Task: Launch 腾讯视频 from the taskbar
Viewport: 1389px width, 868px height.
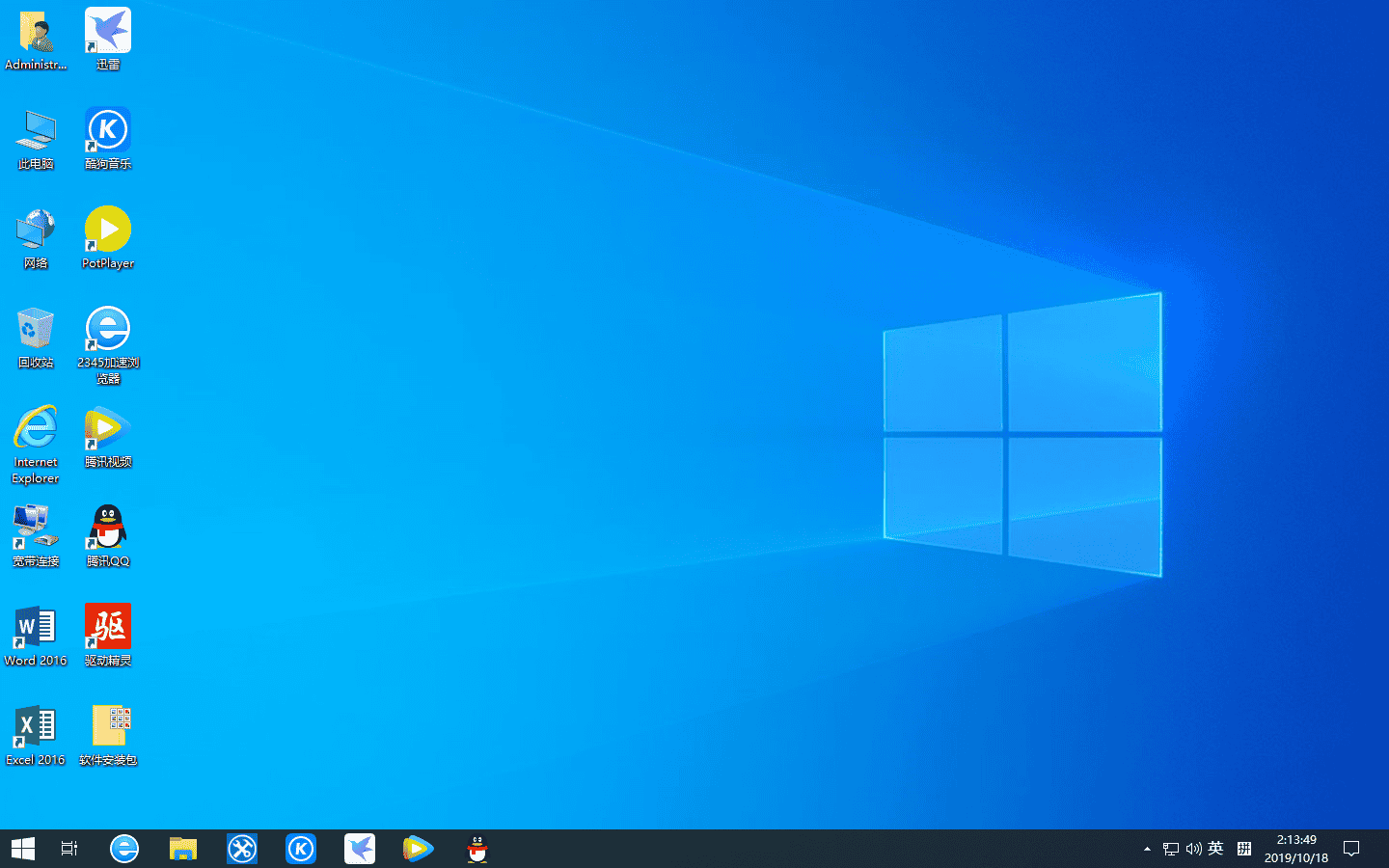Action: coord(419,849)
